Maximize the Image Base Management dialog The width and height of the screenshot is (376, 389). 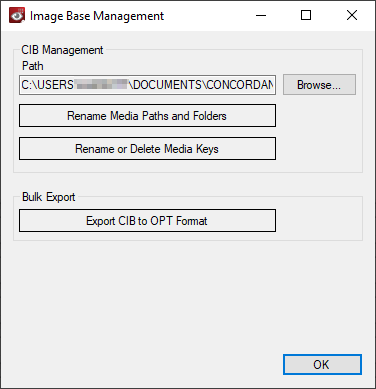pyautogui.click(x=306, y=15)
